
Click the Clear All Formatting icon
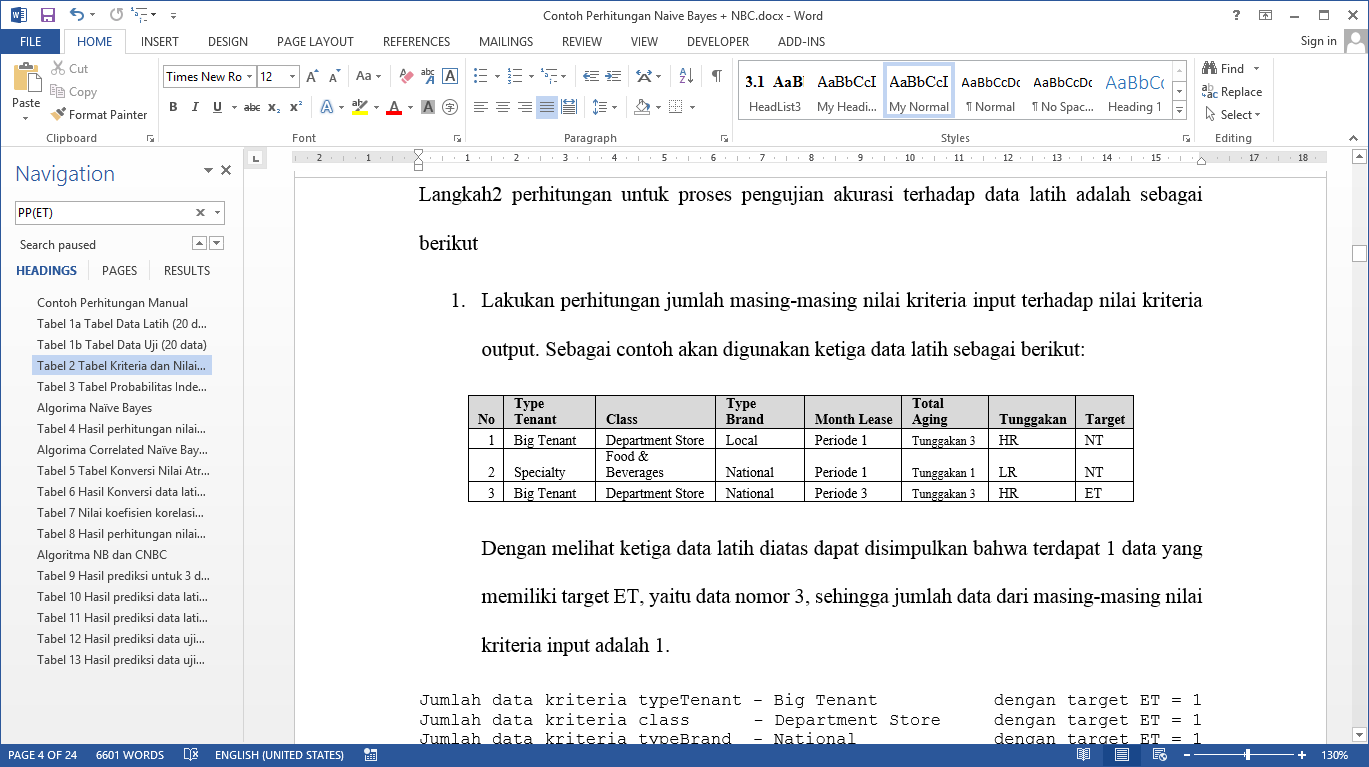click(x=406, y=76)
